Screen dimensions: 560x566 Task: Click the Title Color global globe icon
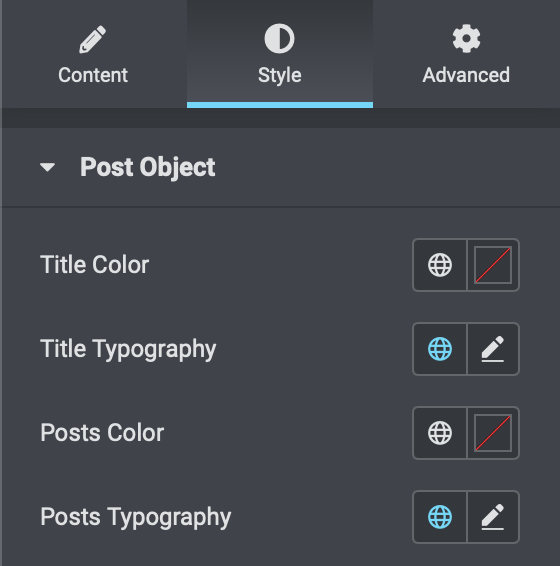click(x=439, y=265)
